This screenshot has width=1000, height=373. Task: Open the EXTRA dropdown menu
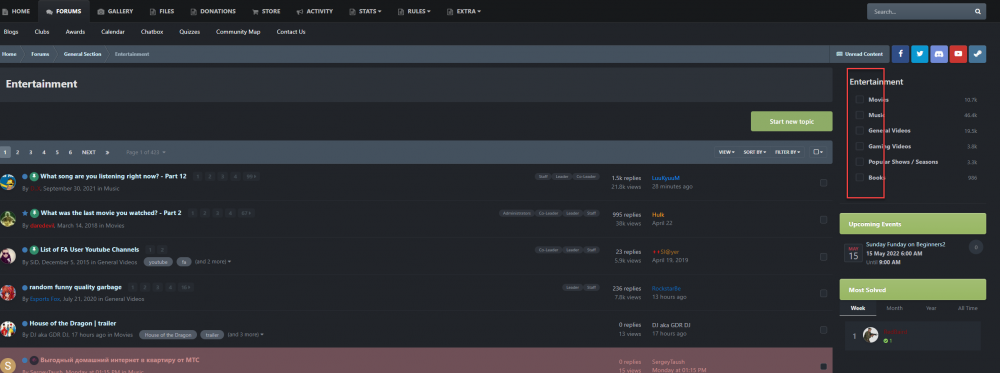pyautogui.click(x=464, y=11)
